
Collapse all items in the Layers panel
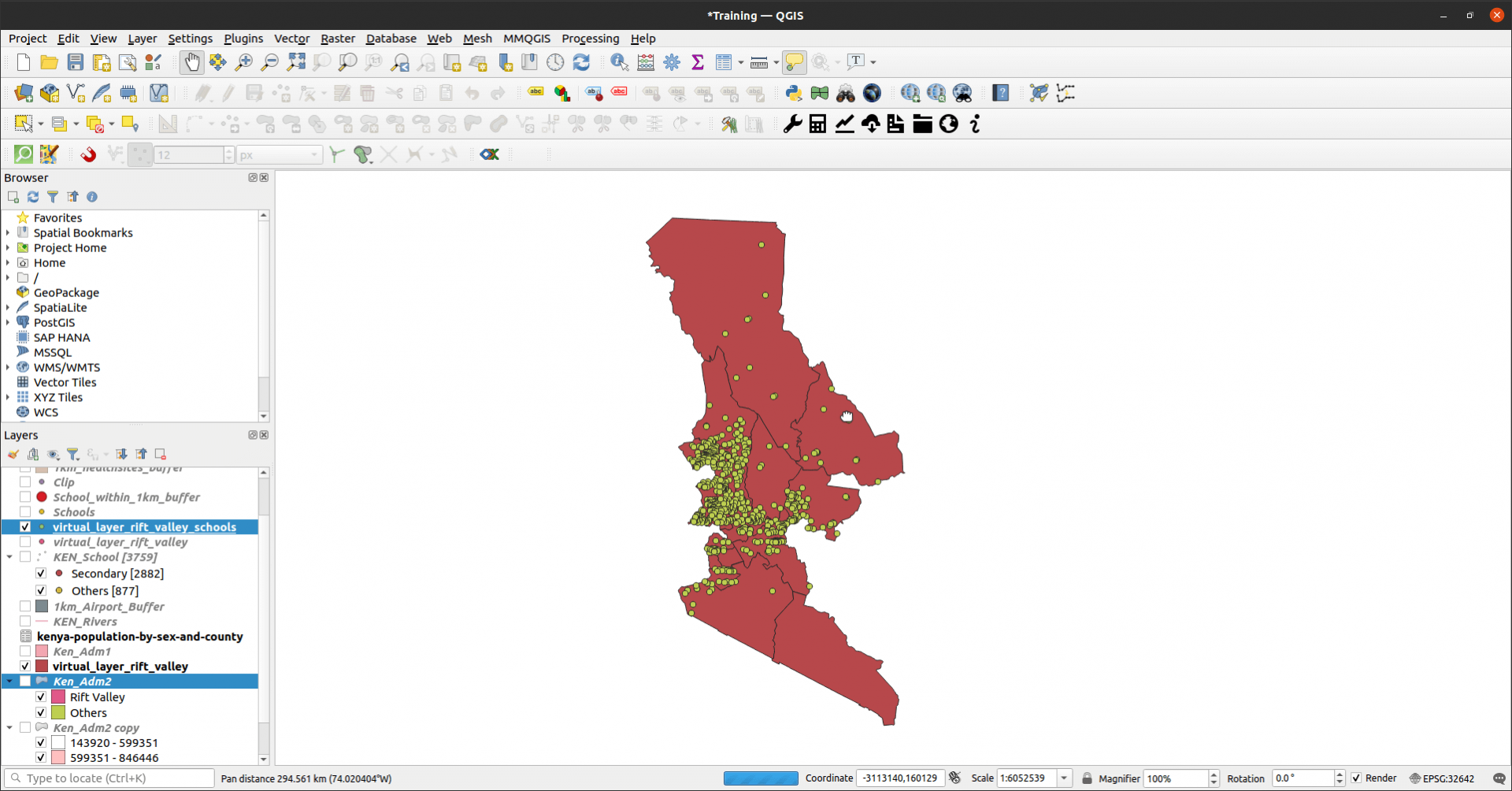point(140,455)
